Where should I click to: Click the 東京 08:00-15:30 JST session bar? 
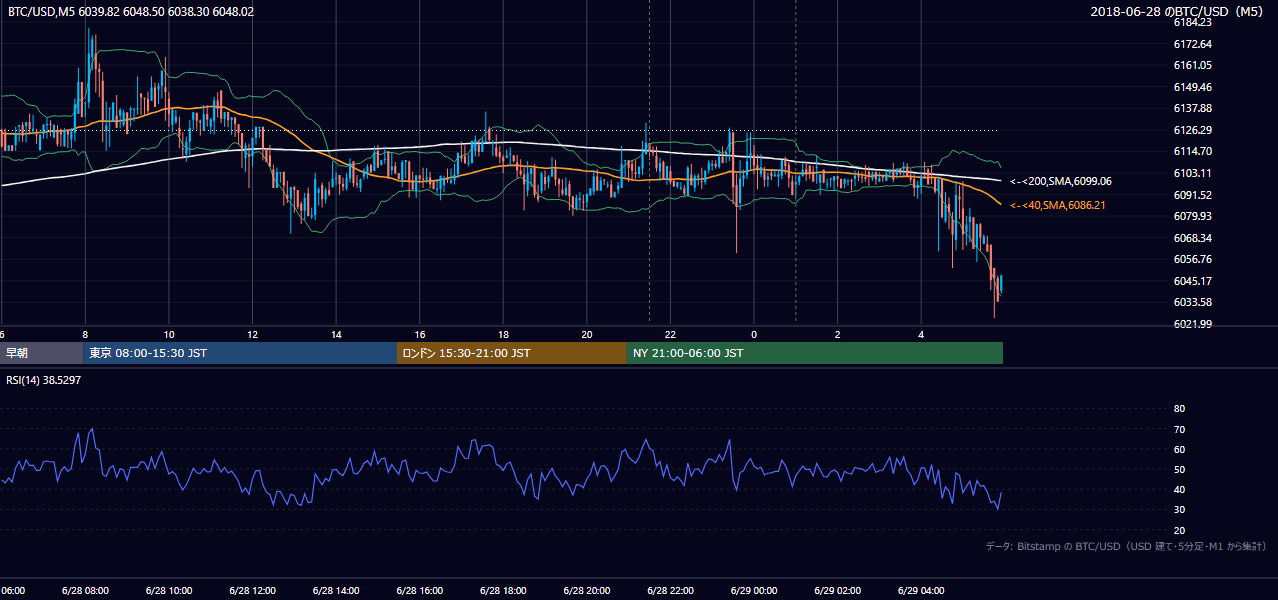click(240, 353)
